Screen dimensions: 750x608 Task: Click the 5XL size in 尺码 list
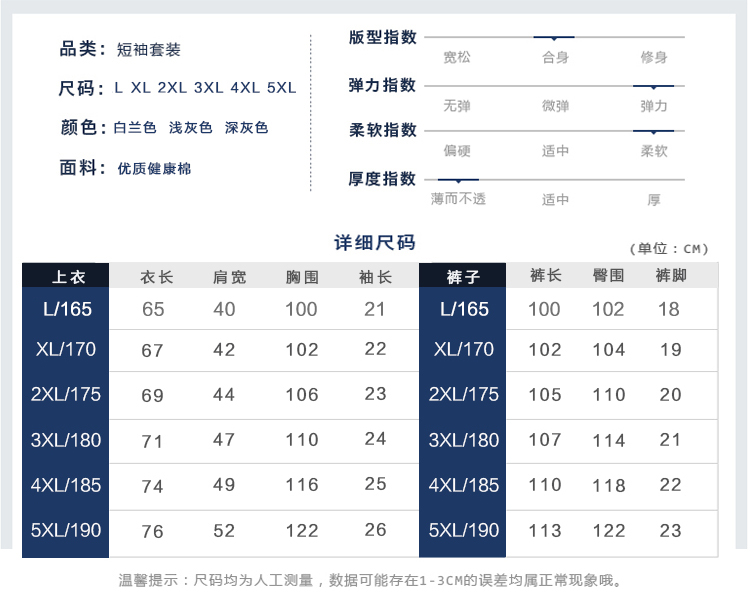coord(282,88)
